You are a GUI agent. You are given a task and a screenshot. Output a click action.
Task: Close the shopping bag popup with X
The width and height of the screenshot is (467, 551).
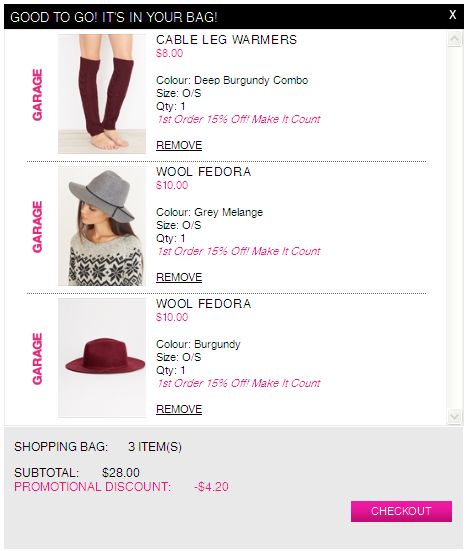click(x=453, y=15)
